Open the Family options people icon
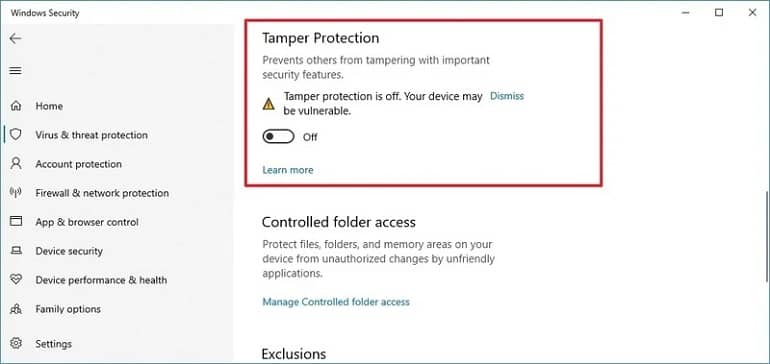The image size is (770, 364). click(16, 309)
